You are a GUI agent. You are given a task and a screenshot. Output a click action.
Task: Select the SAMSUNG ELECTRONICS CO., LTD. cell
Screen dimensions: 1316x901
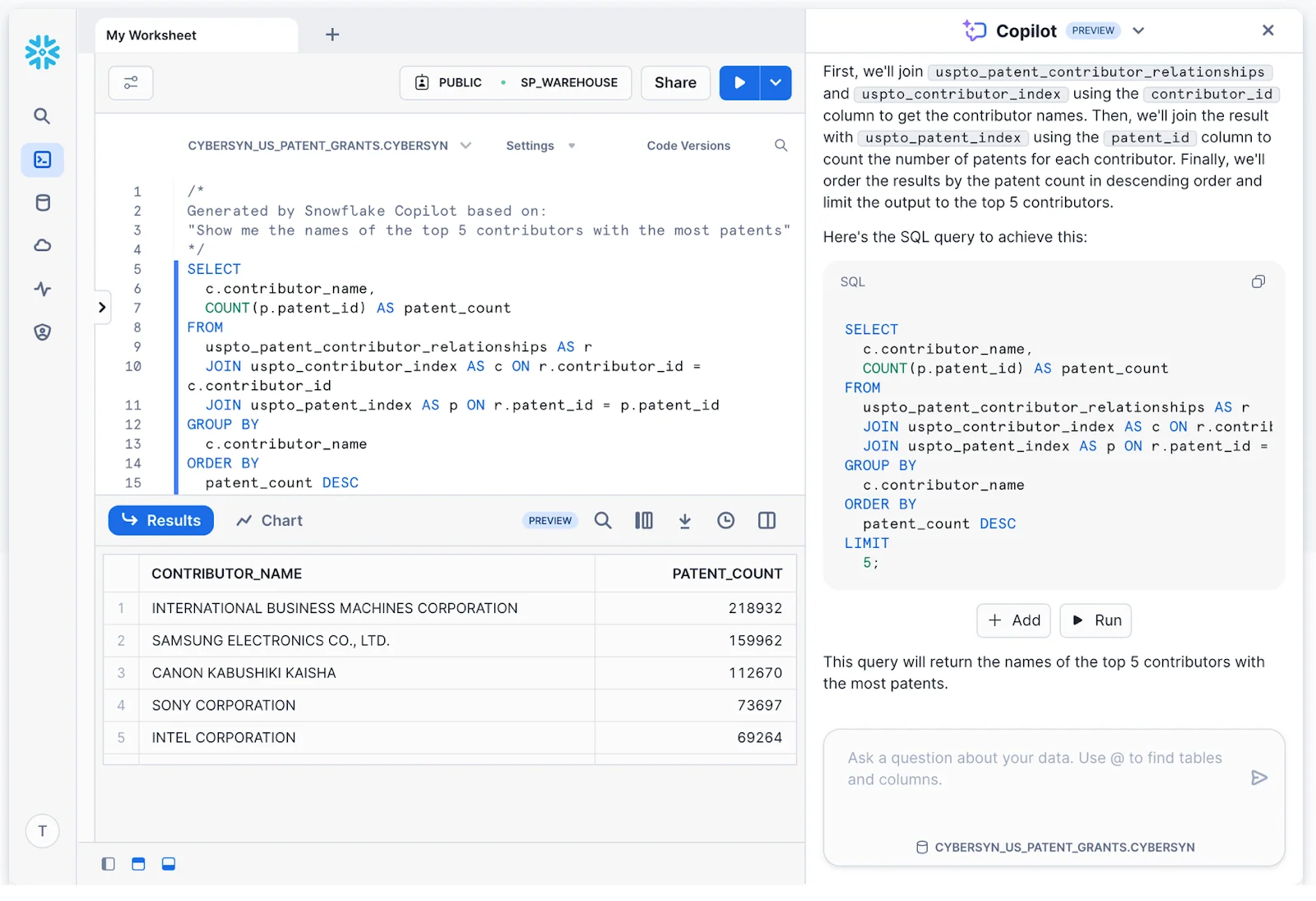[367, 641]
